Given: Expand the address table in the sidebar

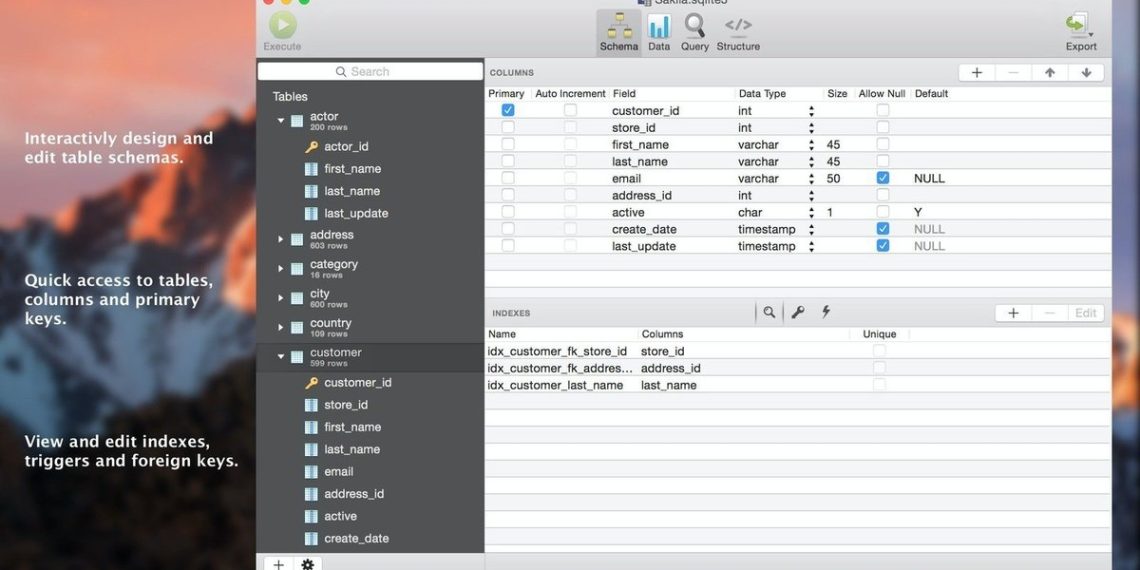Looking at the screenshot, I should (x=281, y=239).
